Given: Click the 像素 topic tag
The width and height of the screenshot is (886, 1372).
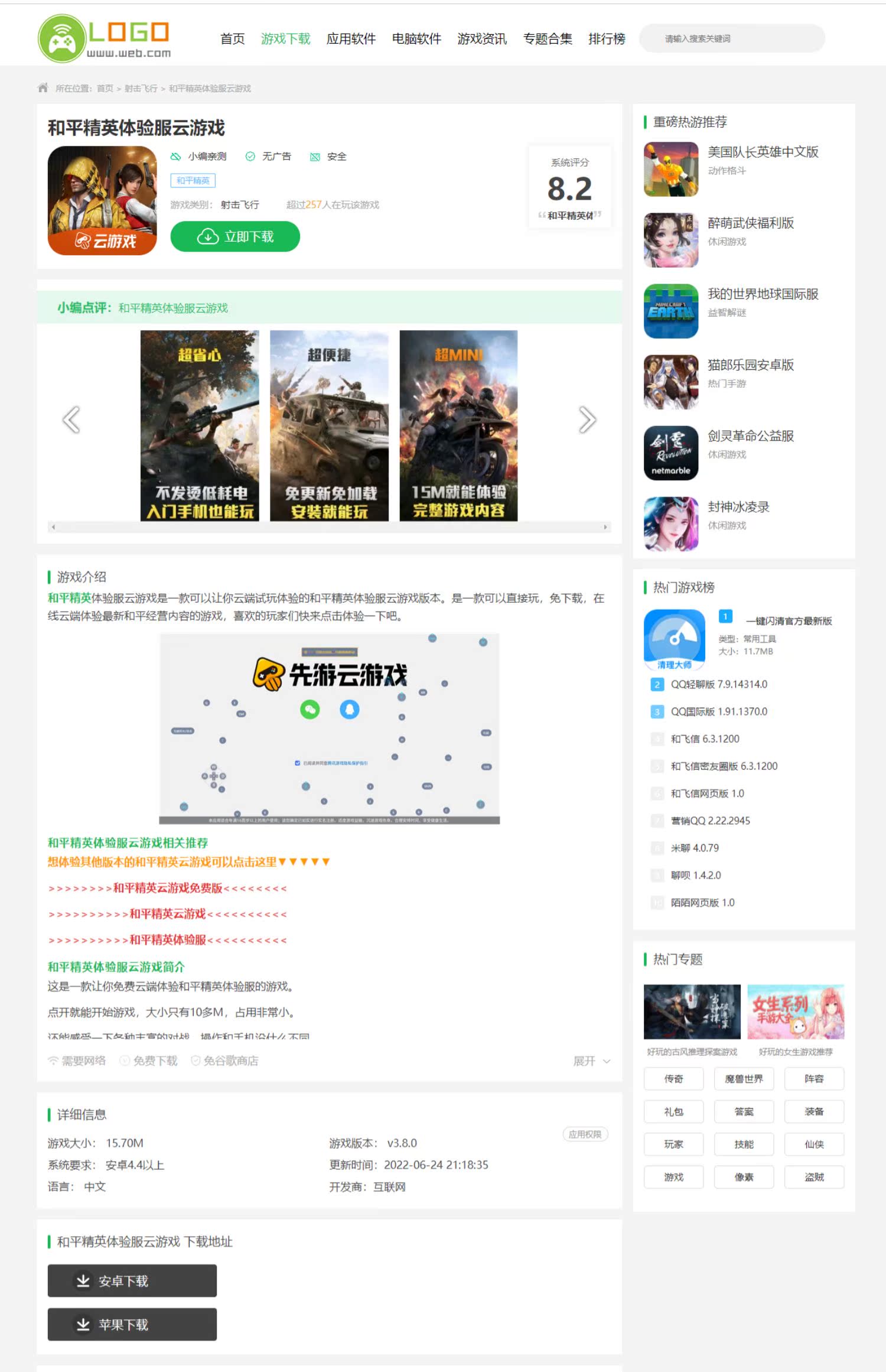Looking at the screenshot, I should click(744, 1177).
